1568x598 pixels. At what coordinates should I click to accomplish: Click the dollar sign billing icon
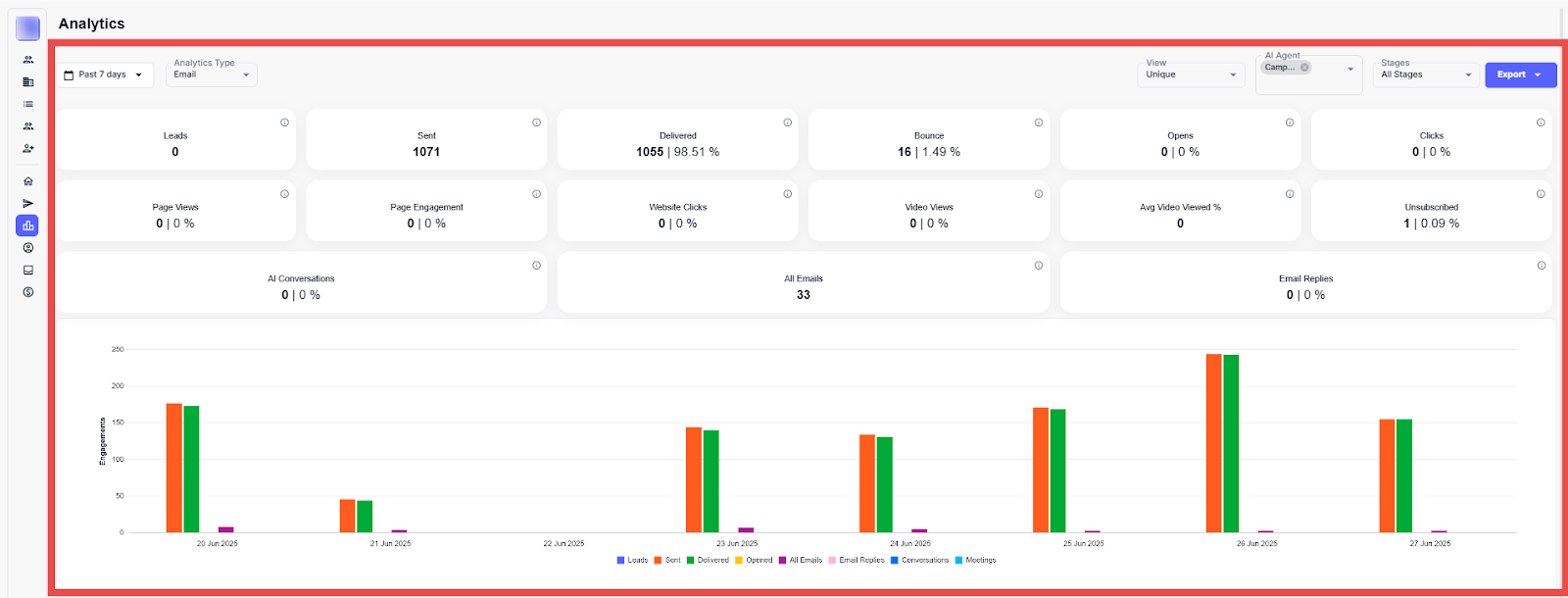pos(28,292)
